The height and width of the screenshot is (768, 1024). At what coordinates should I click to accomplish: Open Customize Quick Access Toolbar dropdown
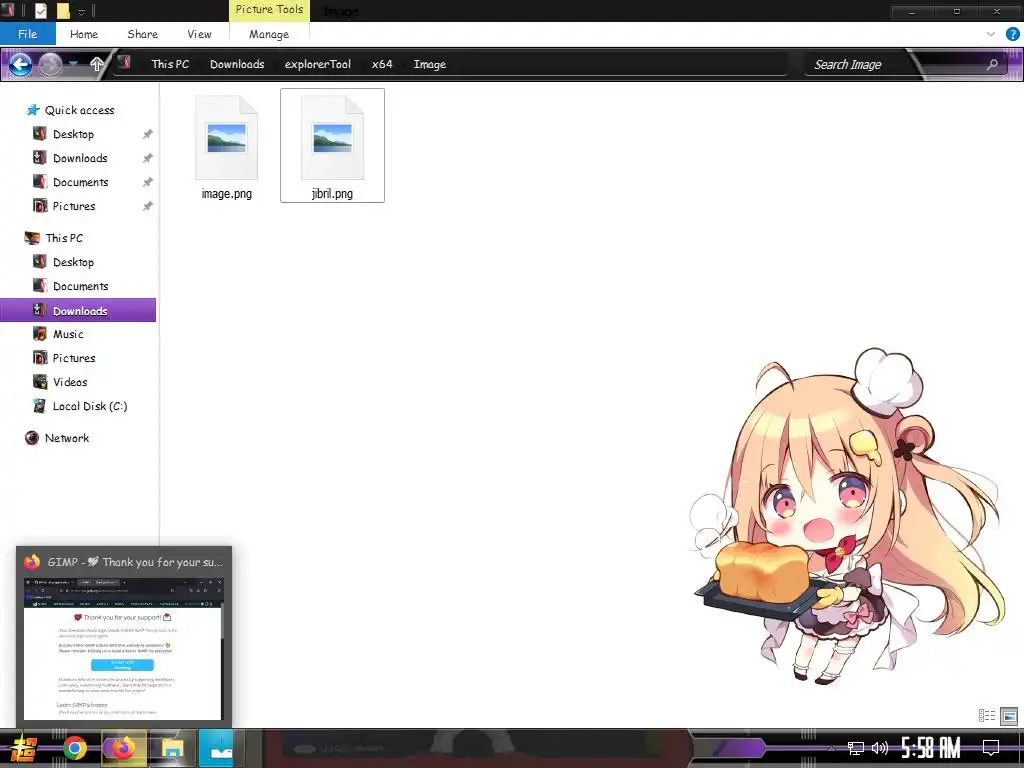coord(81,12)
